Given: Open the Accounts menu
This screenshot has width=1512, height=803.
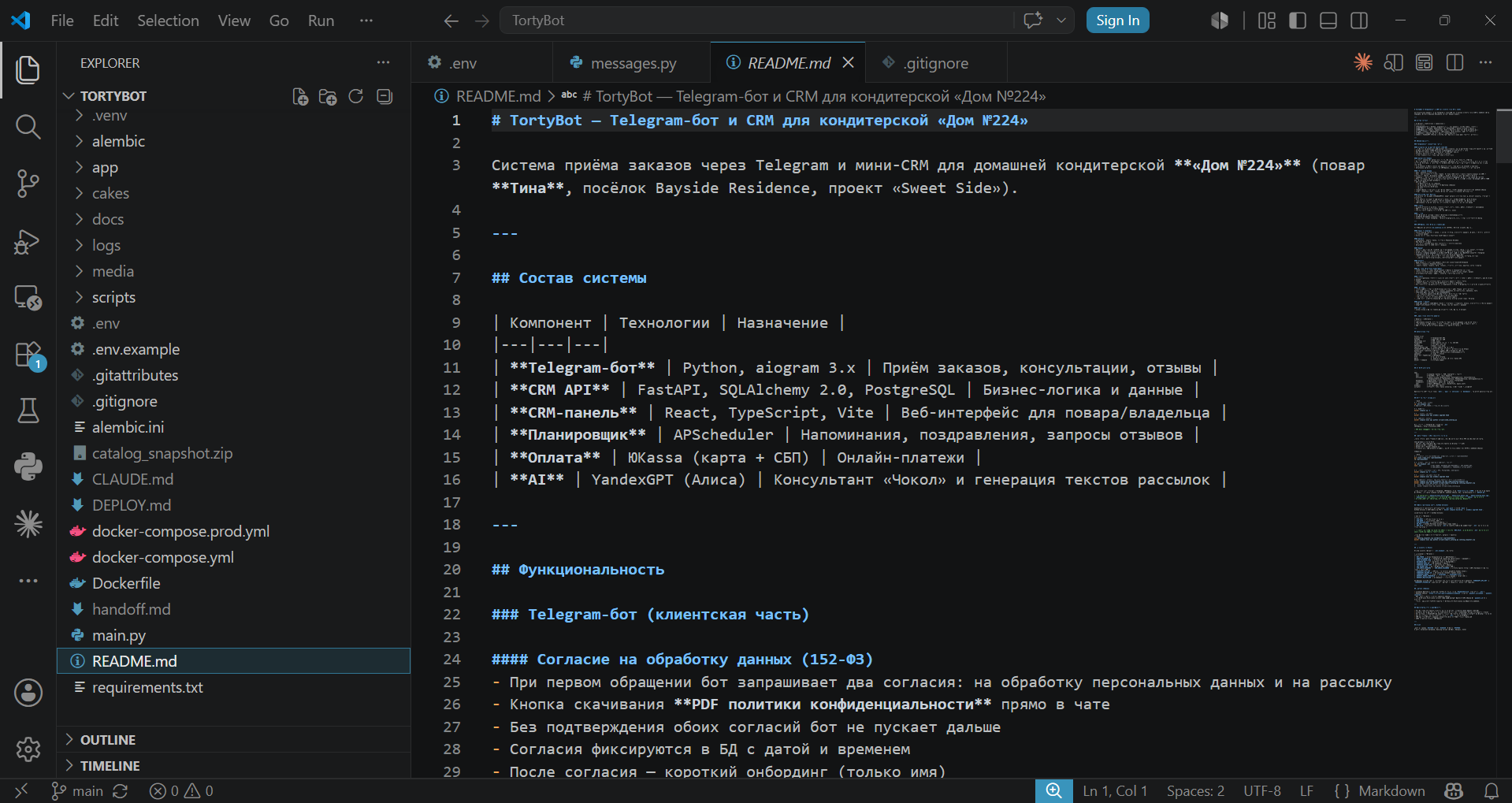Looking at the screenshot, I should tap(28, 693).
